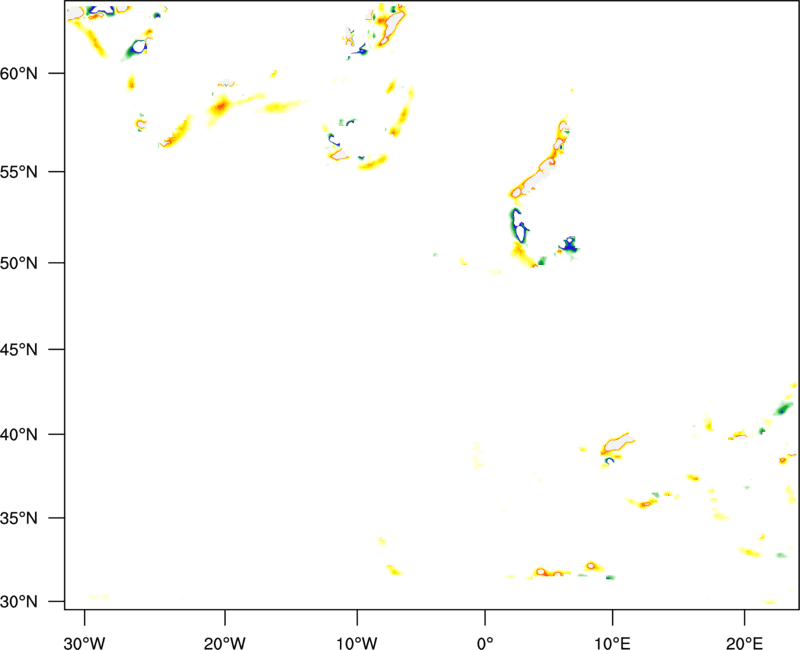
Task: Click the 10°E longitude axis label
Action: (612, 643)
